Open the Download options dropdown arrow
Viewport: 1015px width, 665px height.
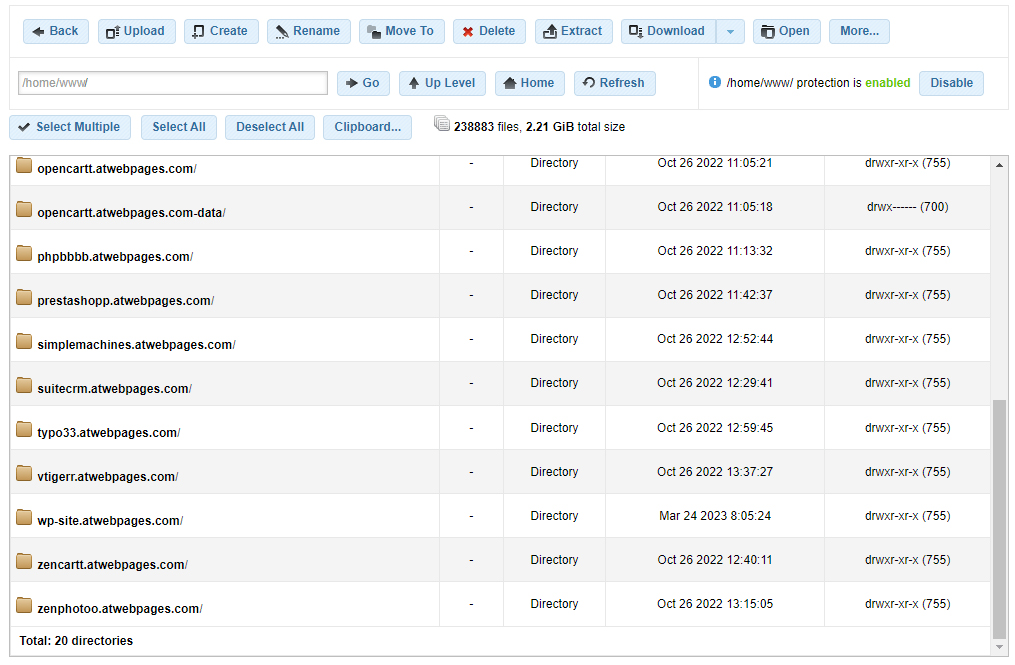pyautogui.click(x=730, y=31)
